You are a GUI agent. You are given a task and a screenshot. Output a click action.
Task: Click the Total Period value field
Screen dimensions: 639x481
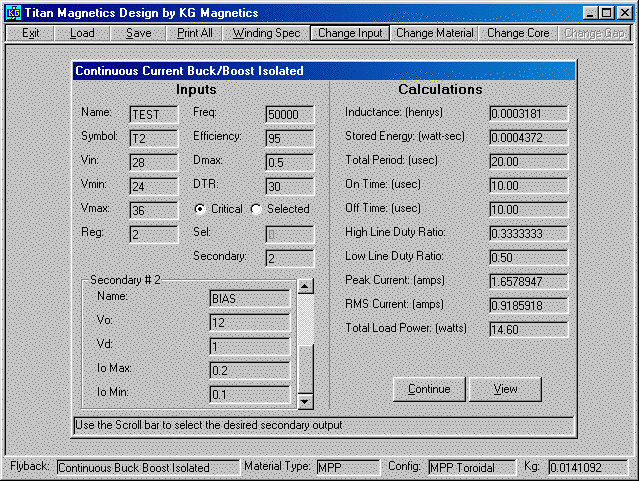point(529,162)
